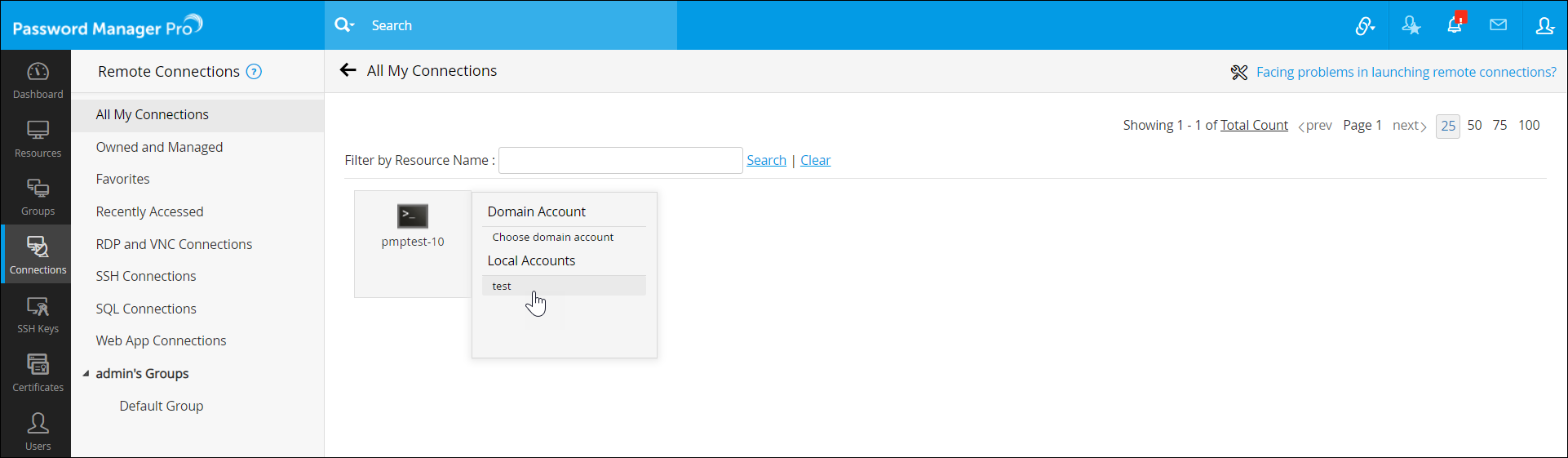
Task: Set 50 rows per page
Action: tap(1474, 125)
